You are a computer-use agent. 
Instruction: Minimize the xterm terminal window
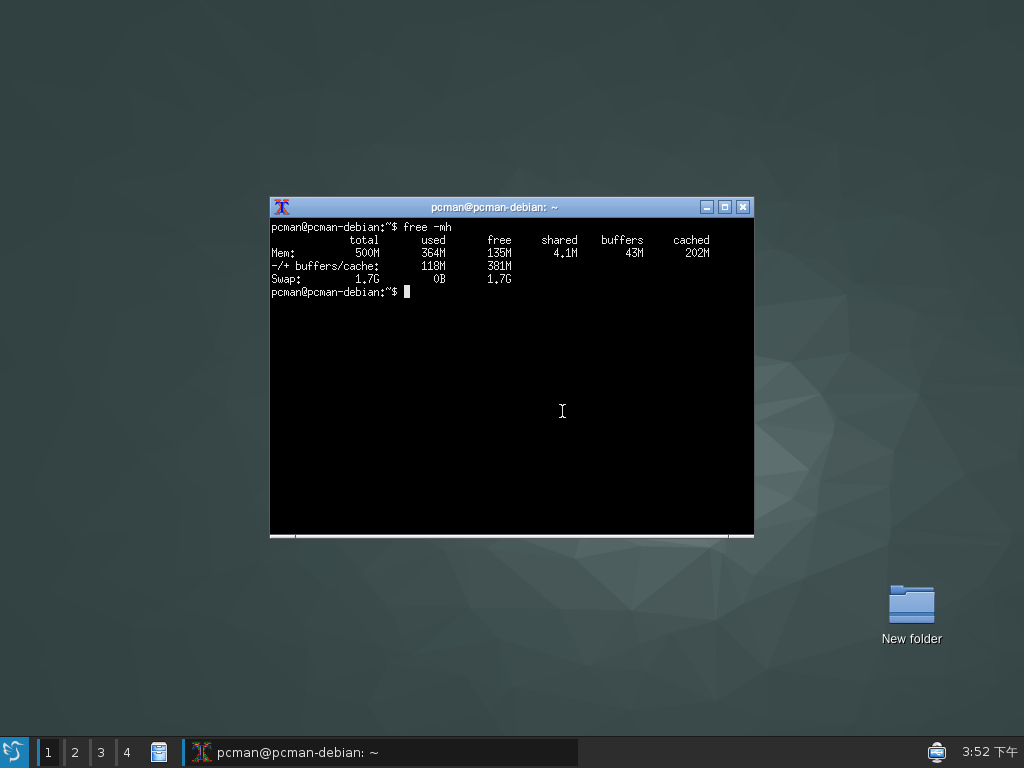[707, 207]
